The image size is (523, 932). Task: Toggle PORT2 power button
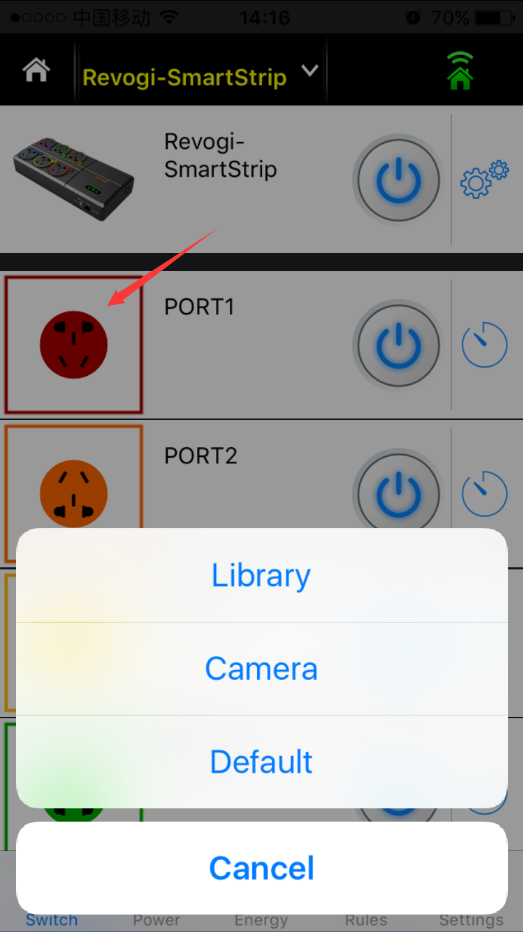click(398, 493)
